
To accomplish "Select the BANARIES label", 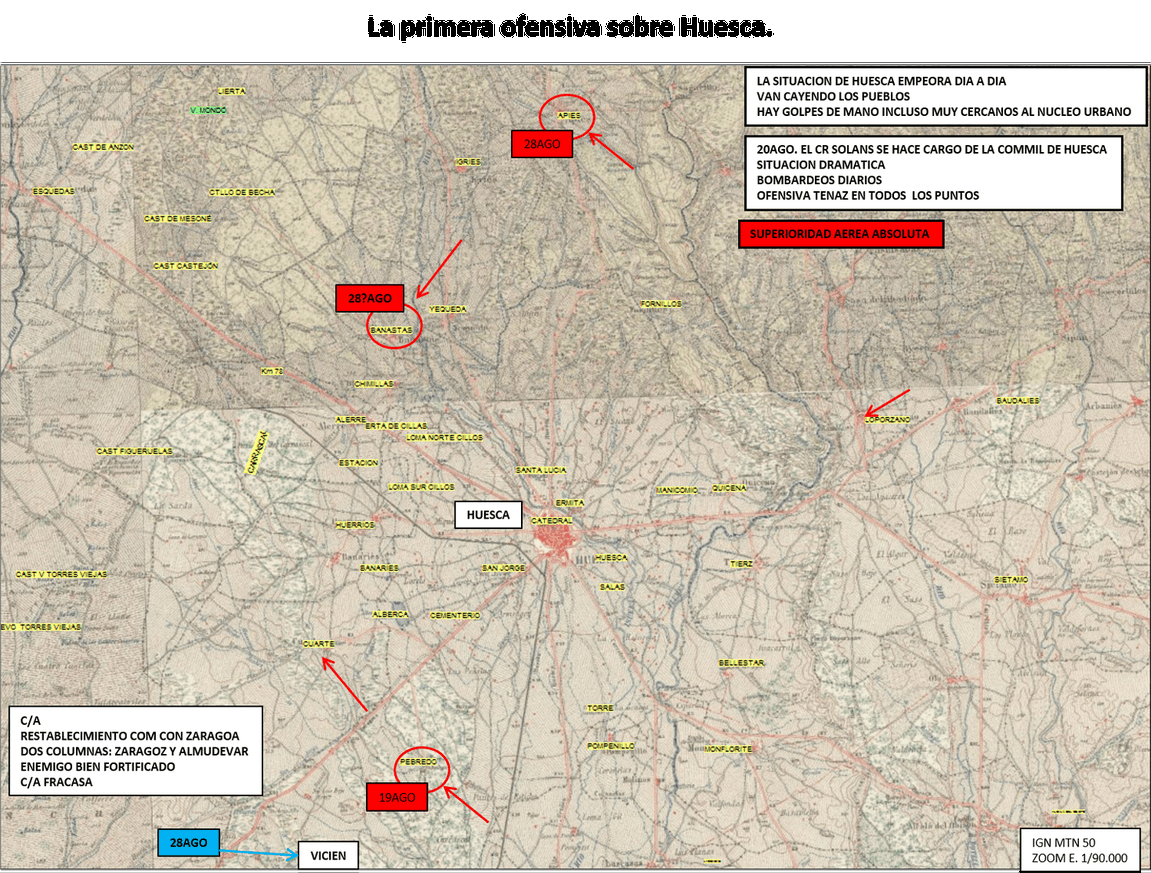I will [380, 568].
